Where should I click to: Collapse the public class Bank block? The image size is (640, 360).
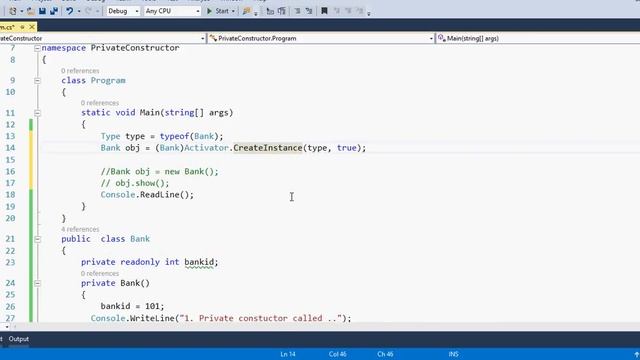click(x=37, y=239)
